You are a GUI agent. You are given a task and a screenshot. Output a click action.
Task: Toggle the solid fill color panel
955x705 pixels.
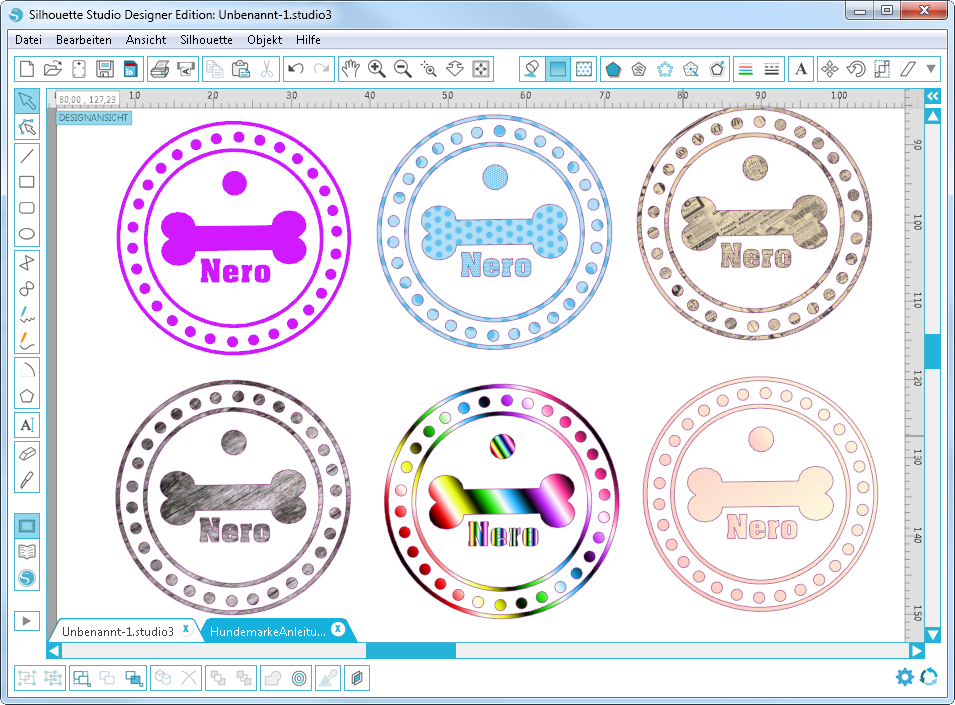558,69
